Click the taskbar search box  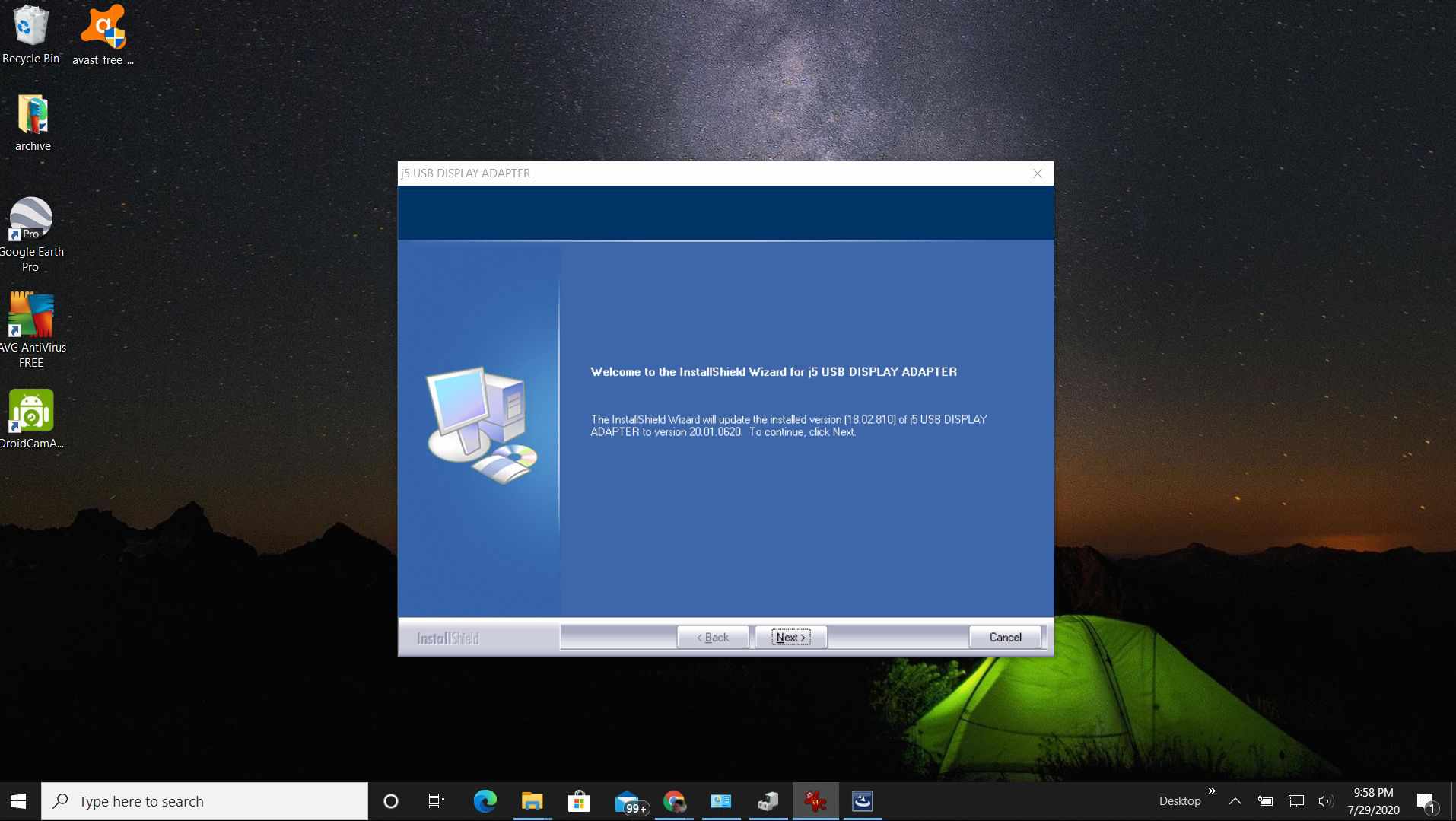[204, 801]
